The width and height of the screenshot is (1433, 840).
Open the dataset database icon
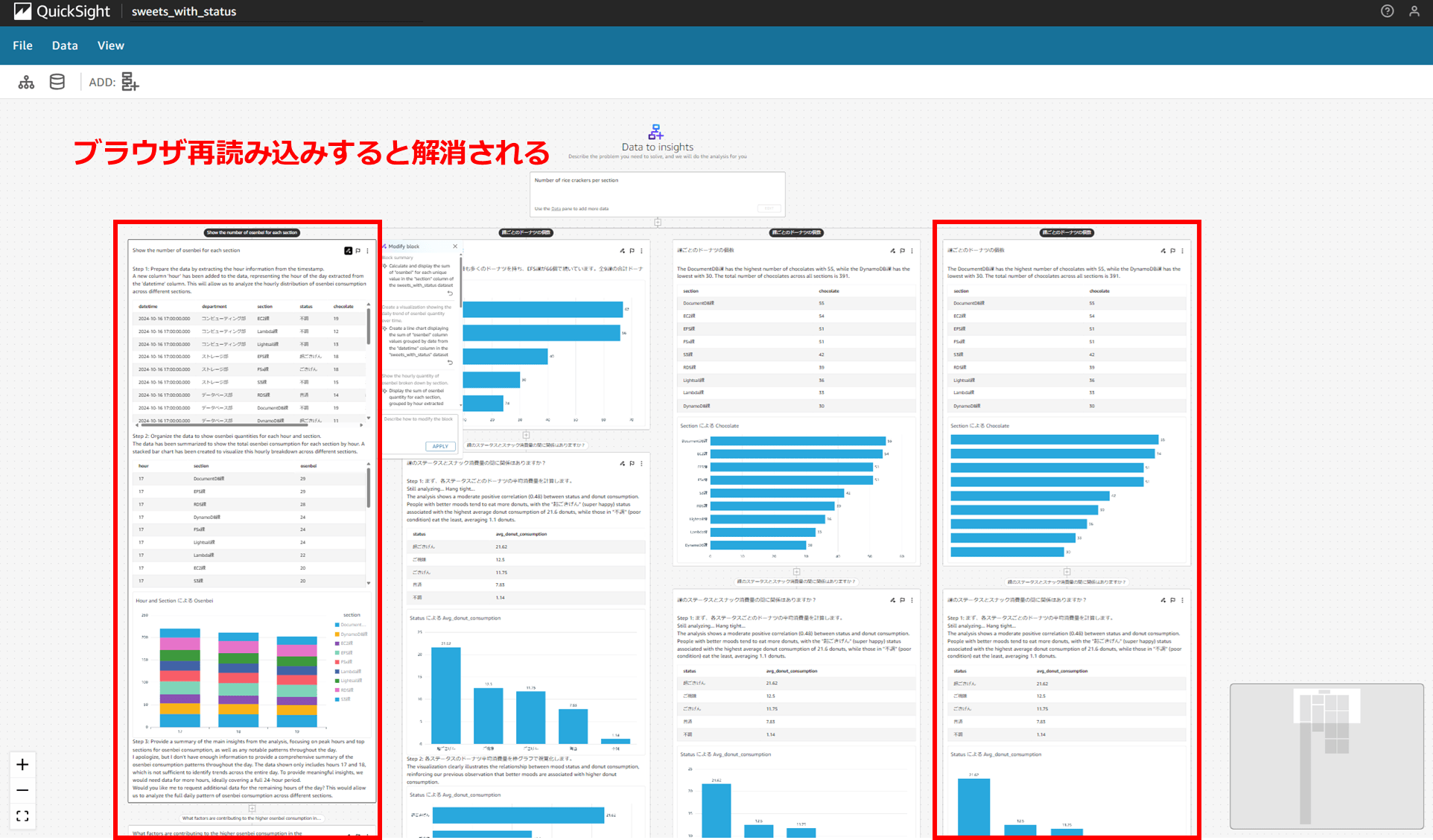pyautogui.click(x=57, y=82)
